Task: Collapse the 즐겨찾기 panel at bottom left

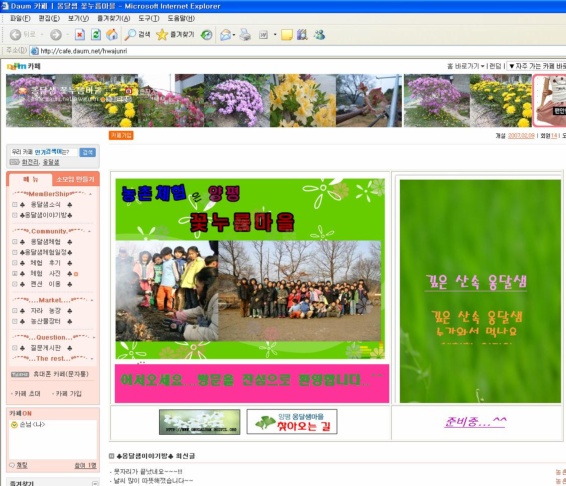Action: (x=95, y=483)
